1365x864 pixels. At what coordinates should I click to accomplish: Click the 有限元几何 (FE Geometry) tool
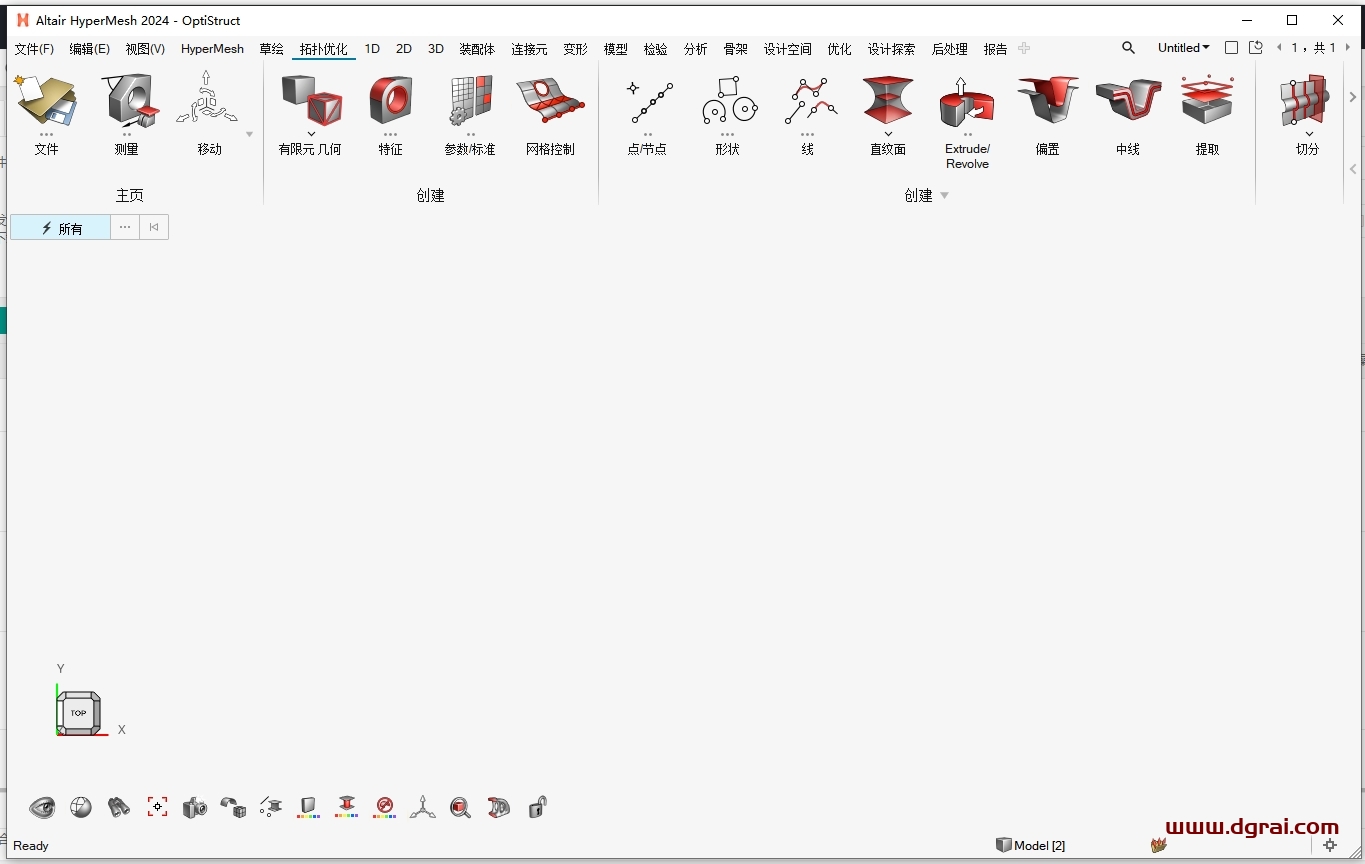[310, 100]
